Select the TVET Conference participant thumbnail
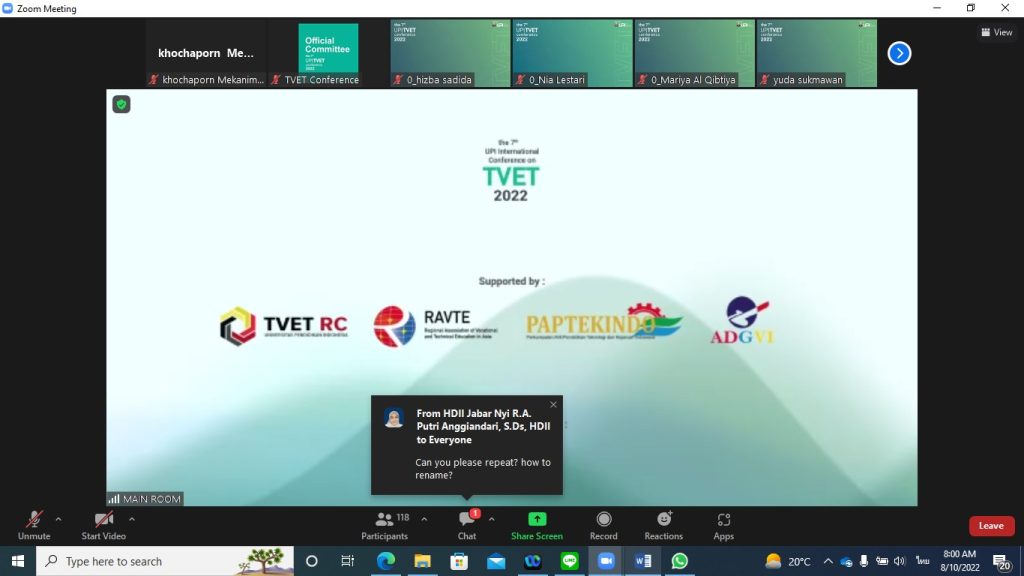1024x576 pixels. click(x=328, y=54)
